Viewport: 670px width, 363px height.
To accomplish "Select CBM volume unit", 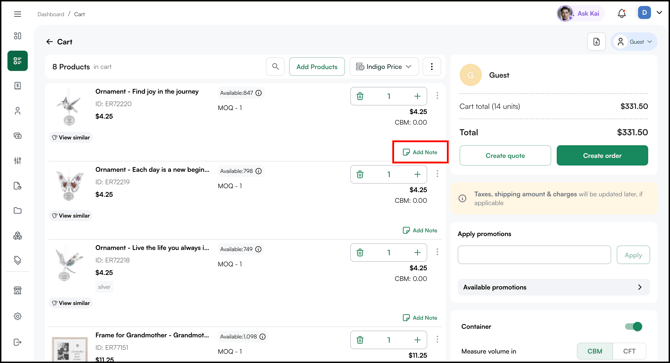I will pos(594,351).
